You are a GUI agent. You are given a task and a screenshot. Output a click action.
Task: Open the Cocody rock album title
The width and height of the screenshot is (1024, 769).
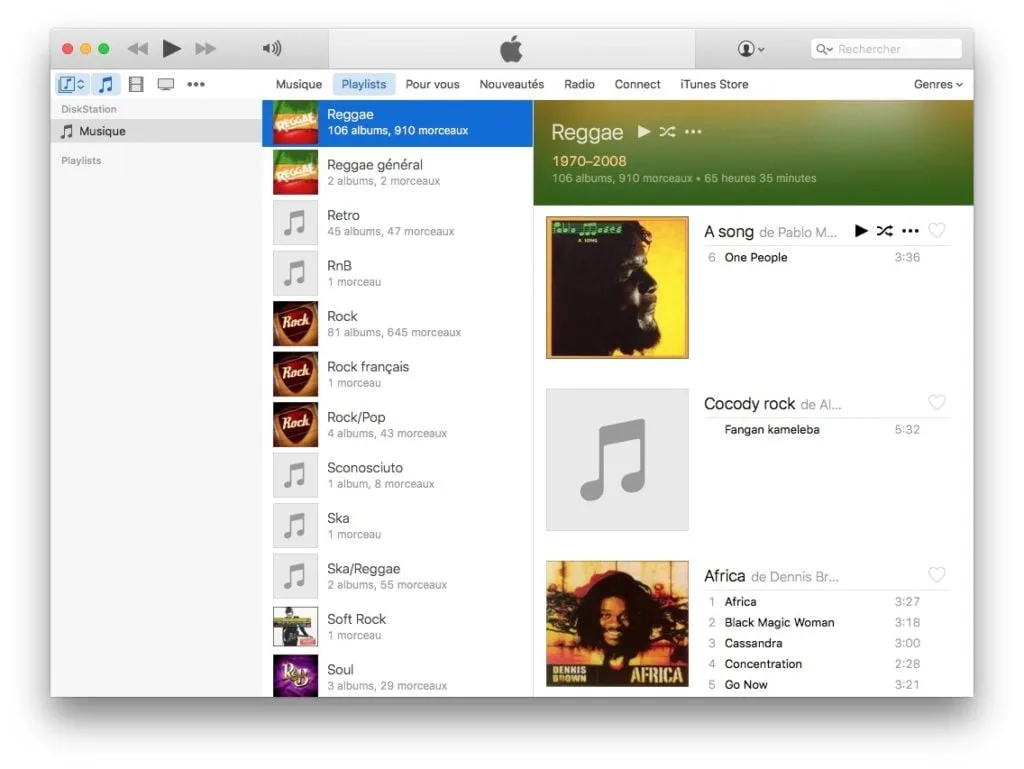pos(750,404)
